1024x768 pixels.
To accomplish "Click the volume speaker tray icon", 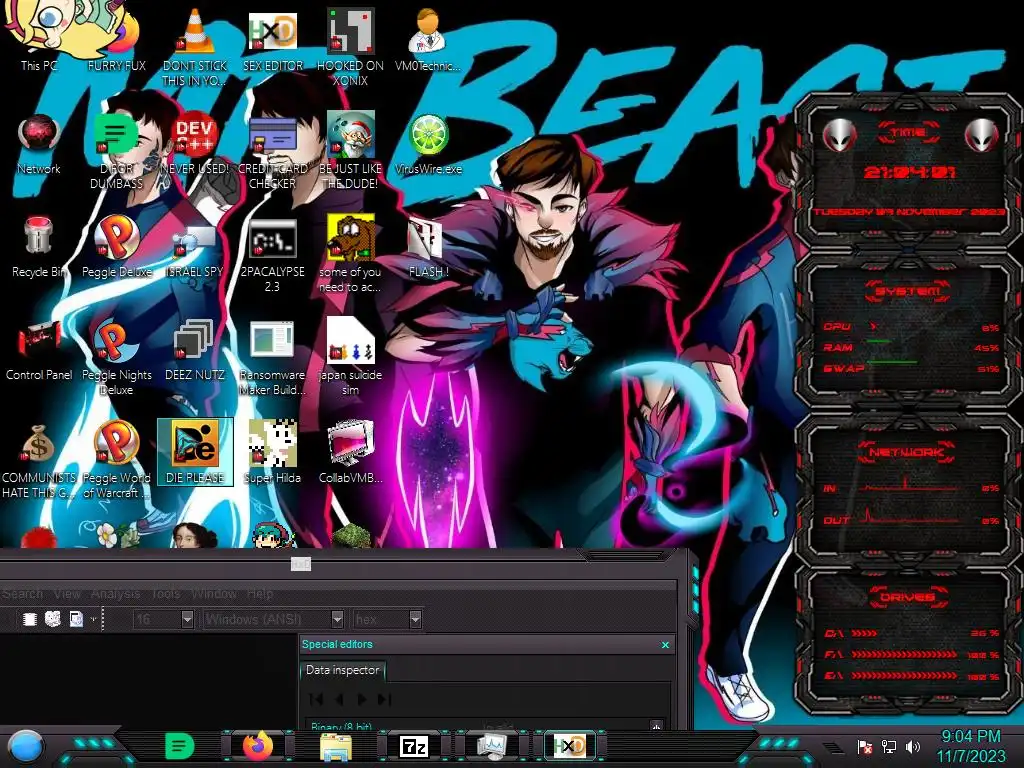I will [913, 746].
